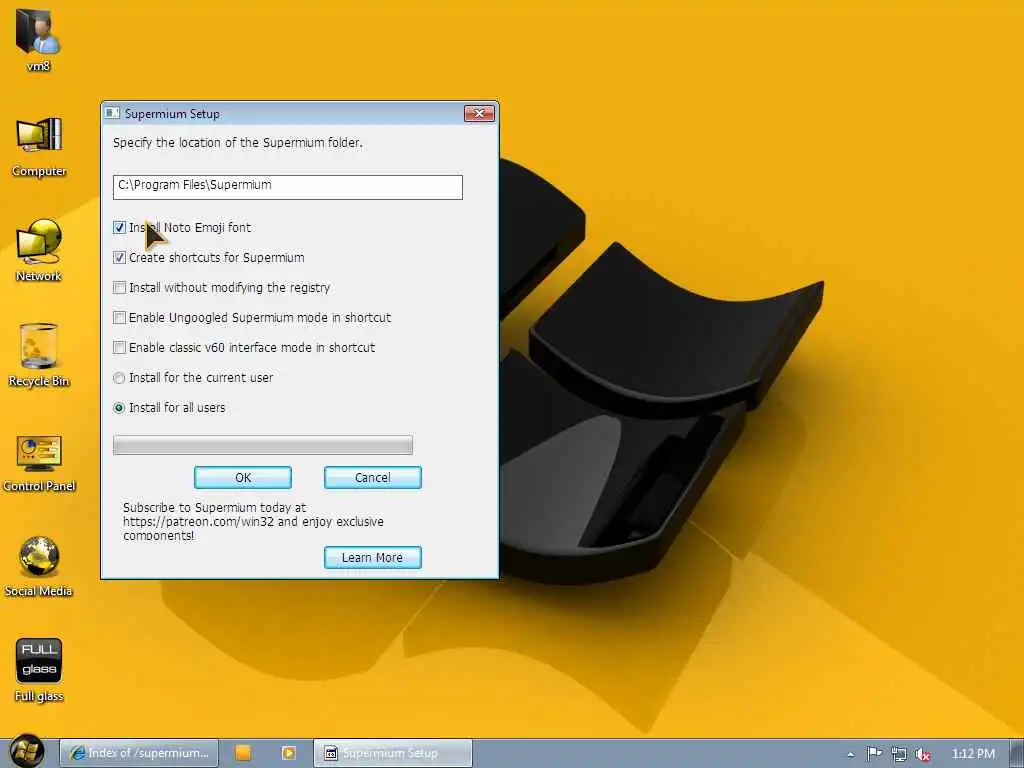This screenshot has height=768, width=1024.
Task: Click the installation progress bar
Action: [263, 445]
